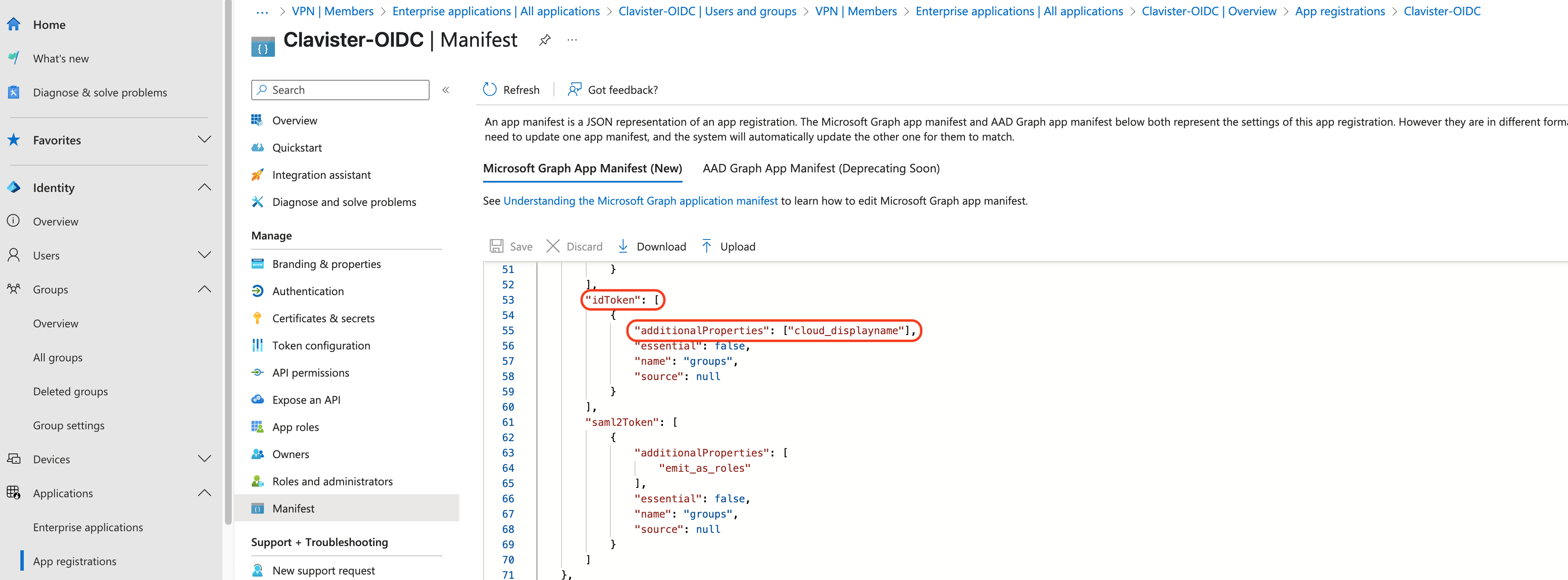Open Manifest in the resource menu
The width and height of the screenshot is (1568, 580).
tap(346, 508)
